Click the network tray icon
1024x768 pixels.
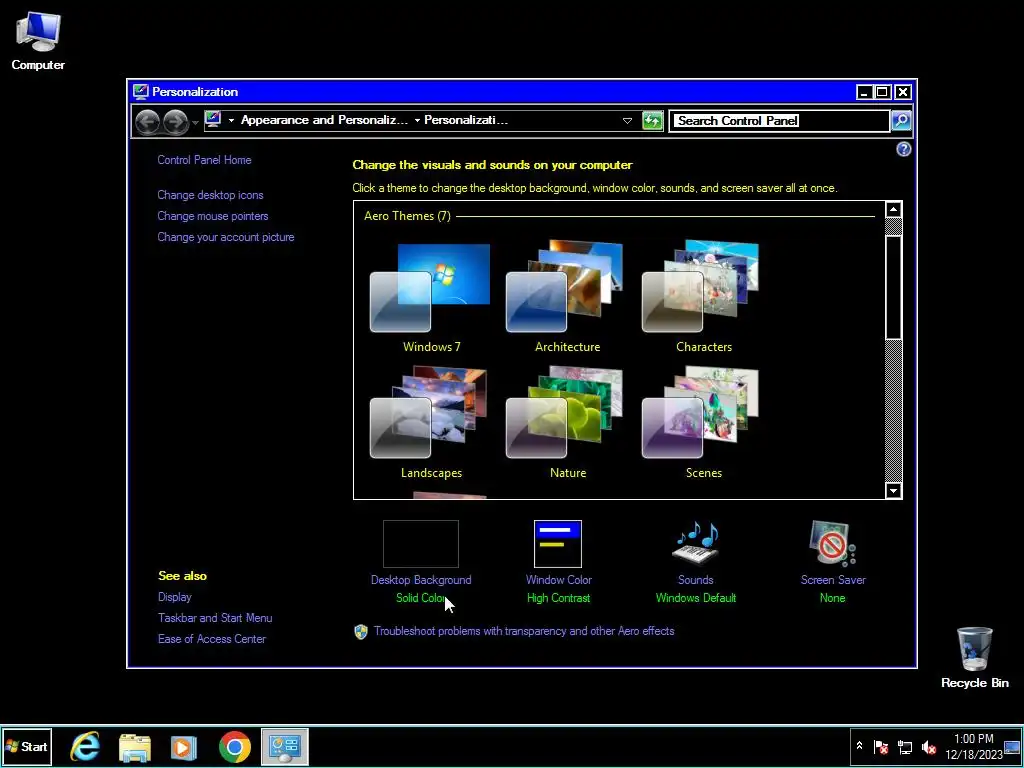904,746
